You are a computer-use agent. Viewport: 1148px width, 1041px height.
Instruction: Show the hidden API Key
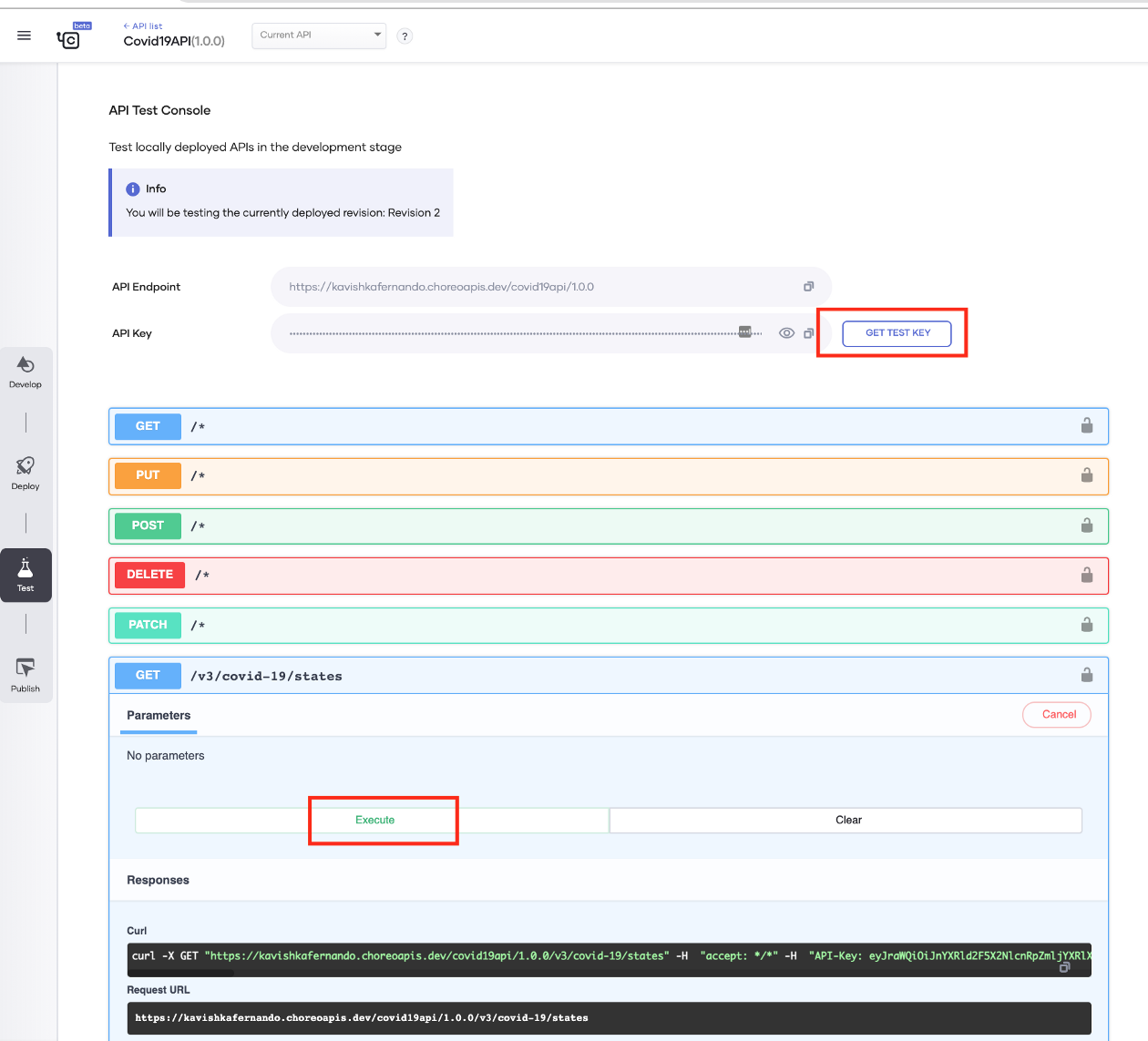[x=786, y=333]
